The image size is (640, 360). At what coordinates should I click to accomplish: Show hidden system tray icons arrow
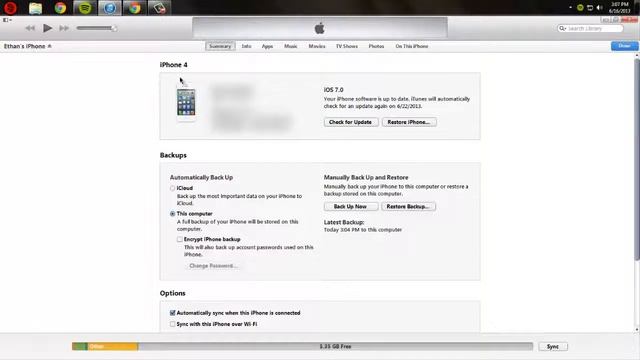pos(570,7)
